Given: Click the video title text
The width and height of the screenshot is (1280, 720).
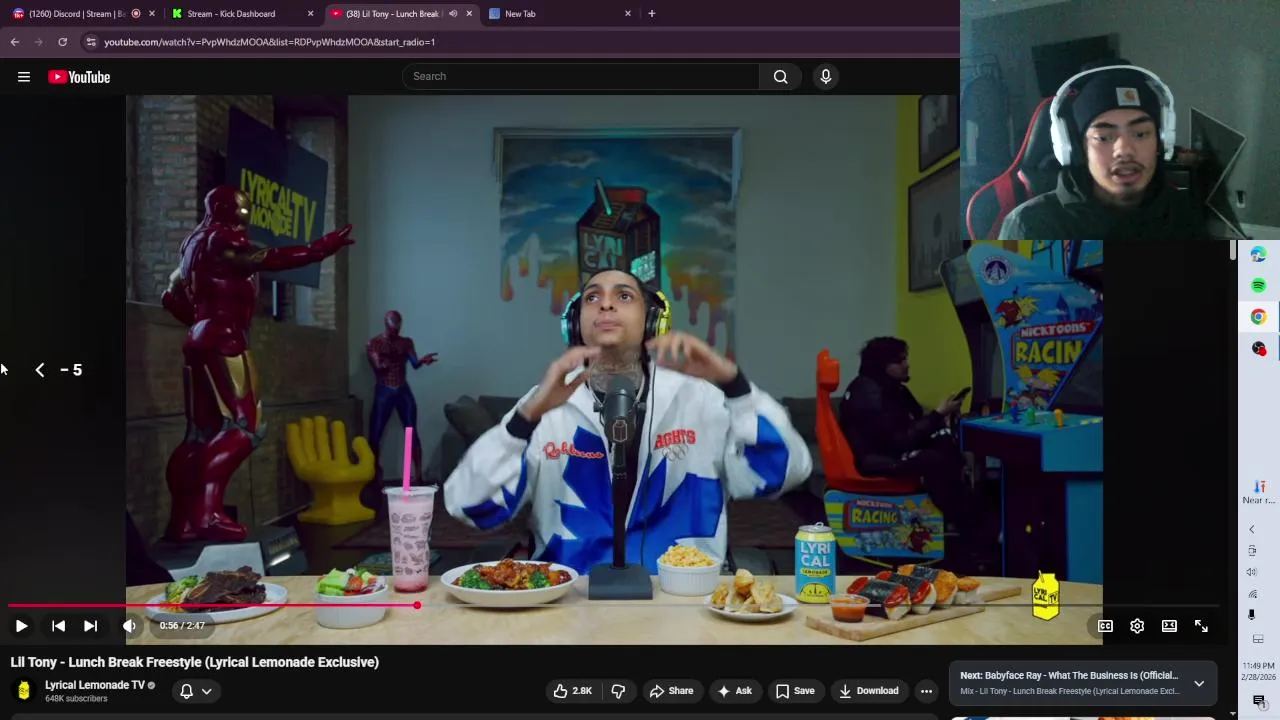Looking at the screenshot, I should click(195, 662).
